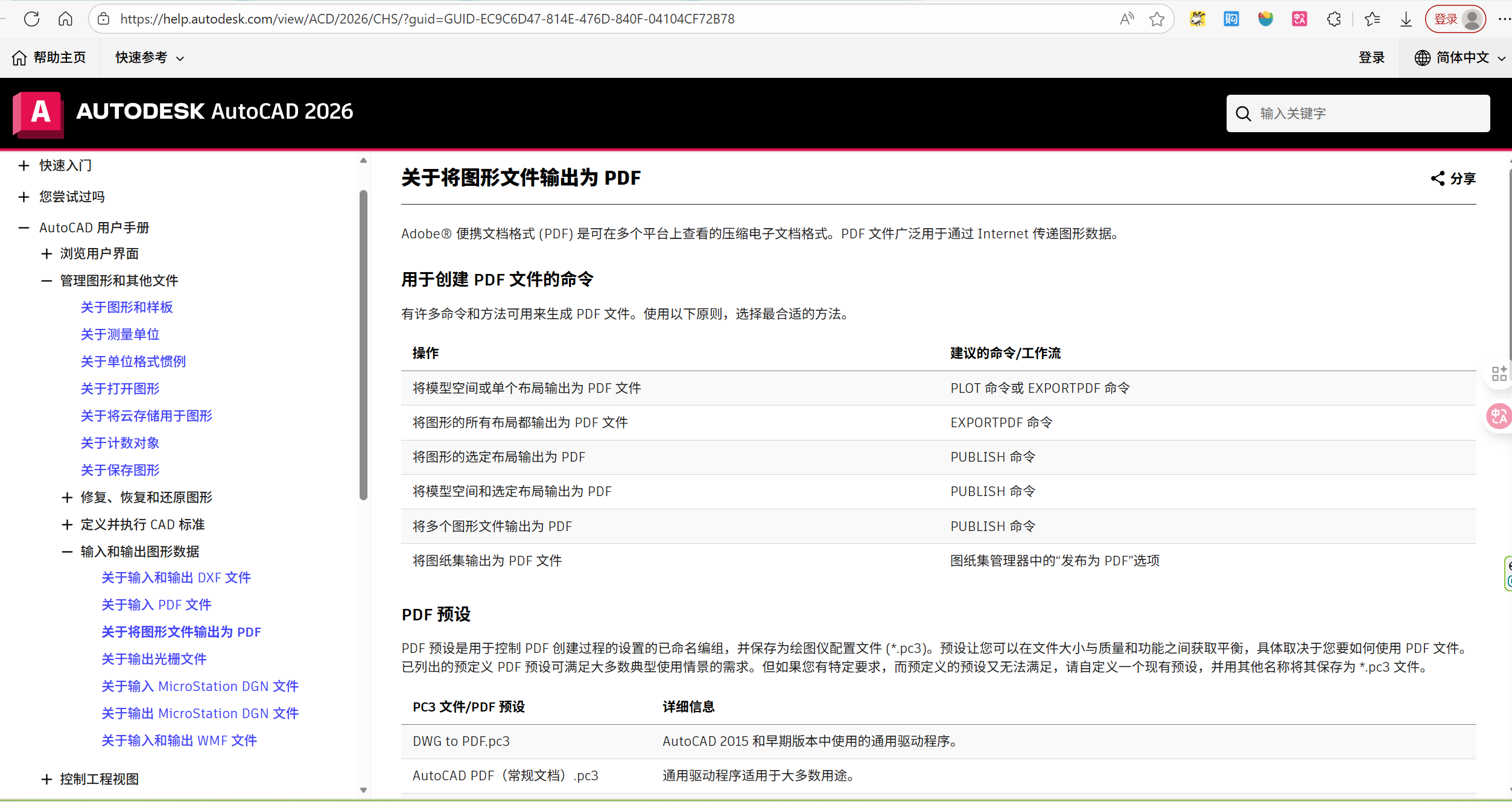Add this page to favorites with star icon
Screen dimensions: 1512x802
pos(1156,19)
